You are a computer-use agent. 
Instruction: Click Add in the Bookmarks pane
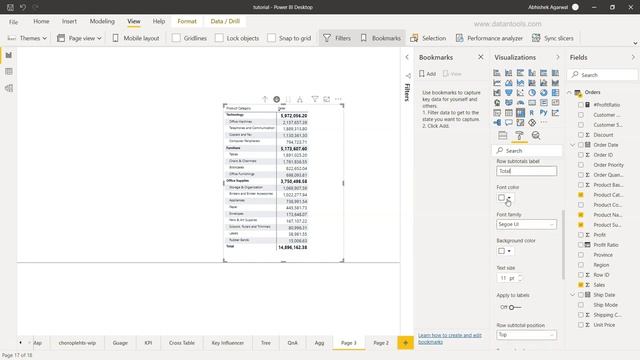click(x=427, y=74)
